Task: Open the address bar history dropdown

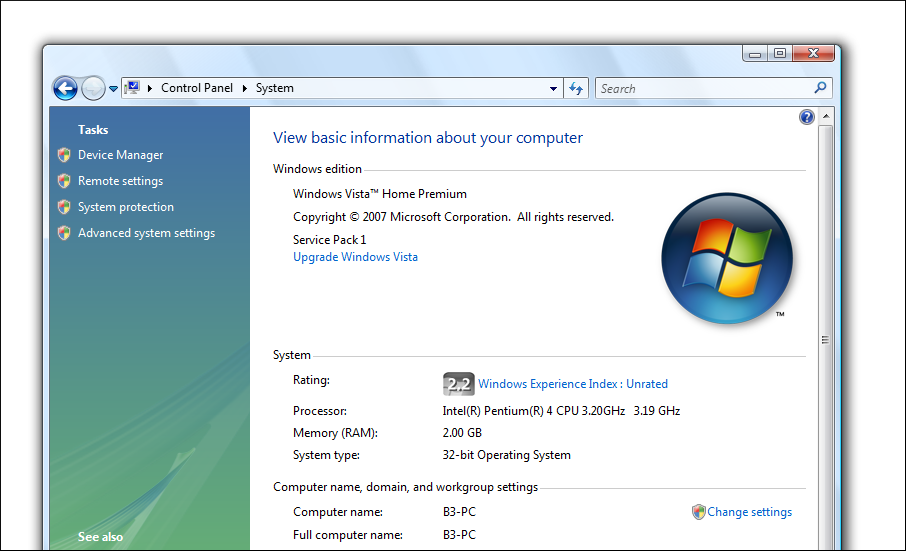Action: (x=553, y=88)
